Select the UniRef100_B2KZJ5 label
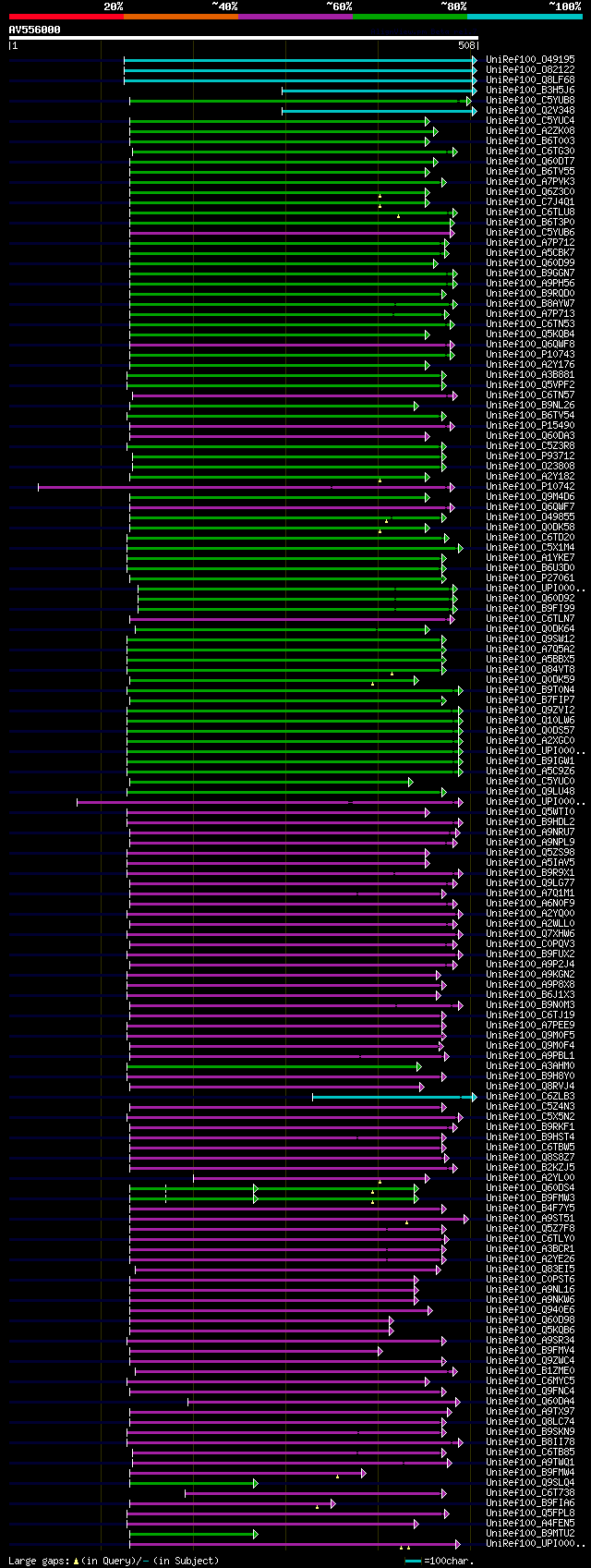Screen dimensions: 591x1568 point(530,1168)
